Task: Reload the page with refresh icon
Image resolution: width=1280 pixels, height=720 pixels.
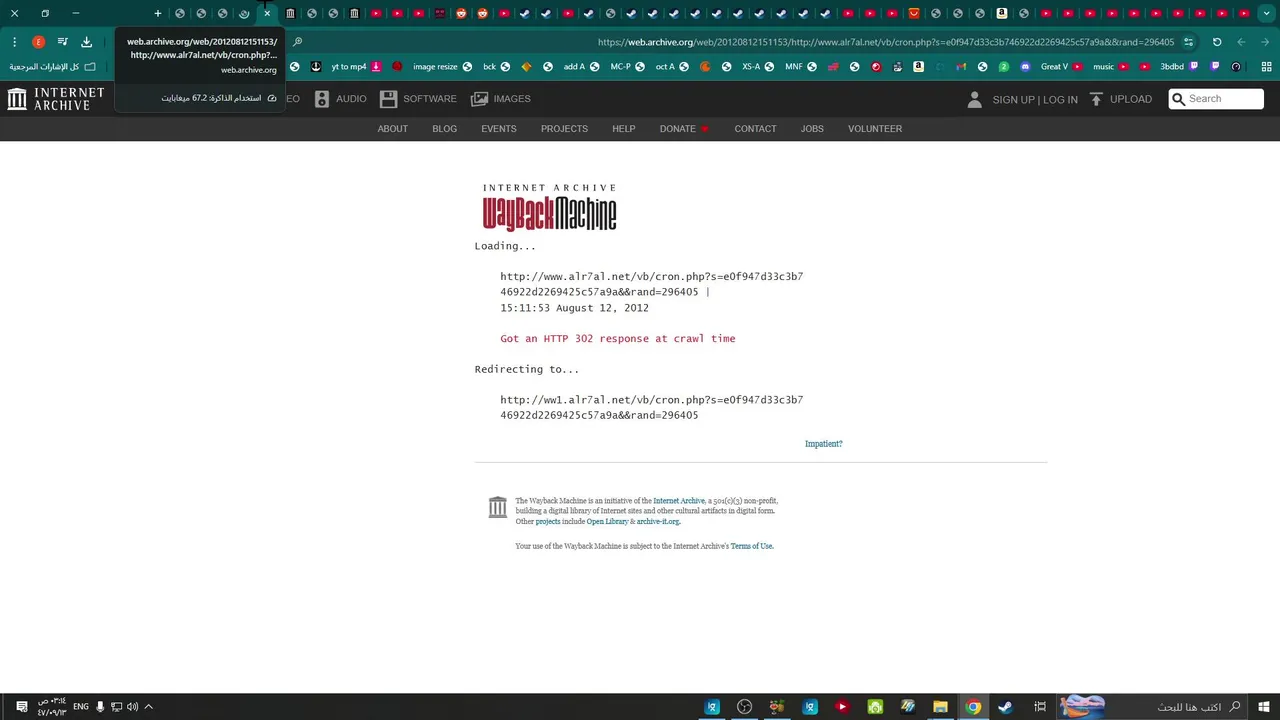Action: tap(1217, 42)
